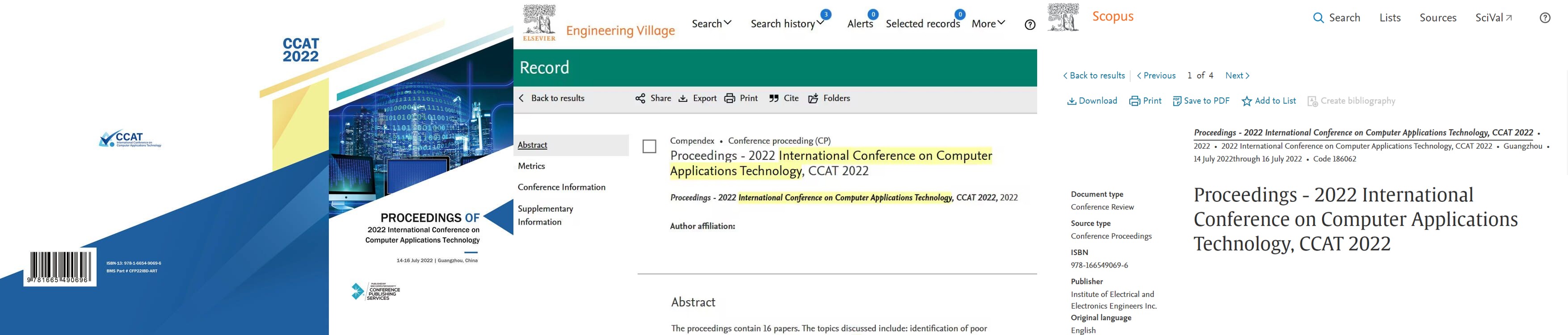Go to Previous record in Scopus
Viewport: 1568px width, 335px height.
(1156, 75)
